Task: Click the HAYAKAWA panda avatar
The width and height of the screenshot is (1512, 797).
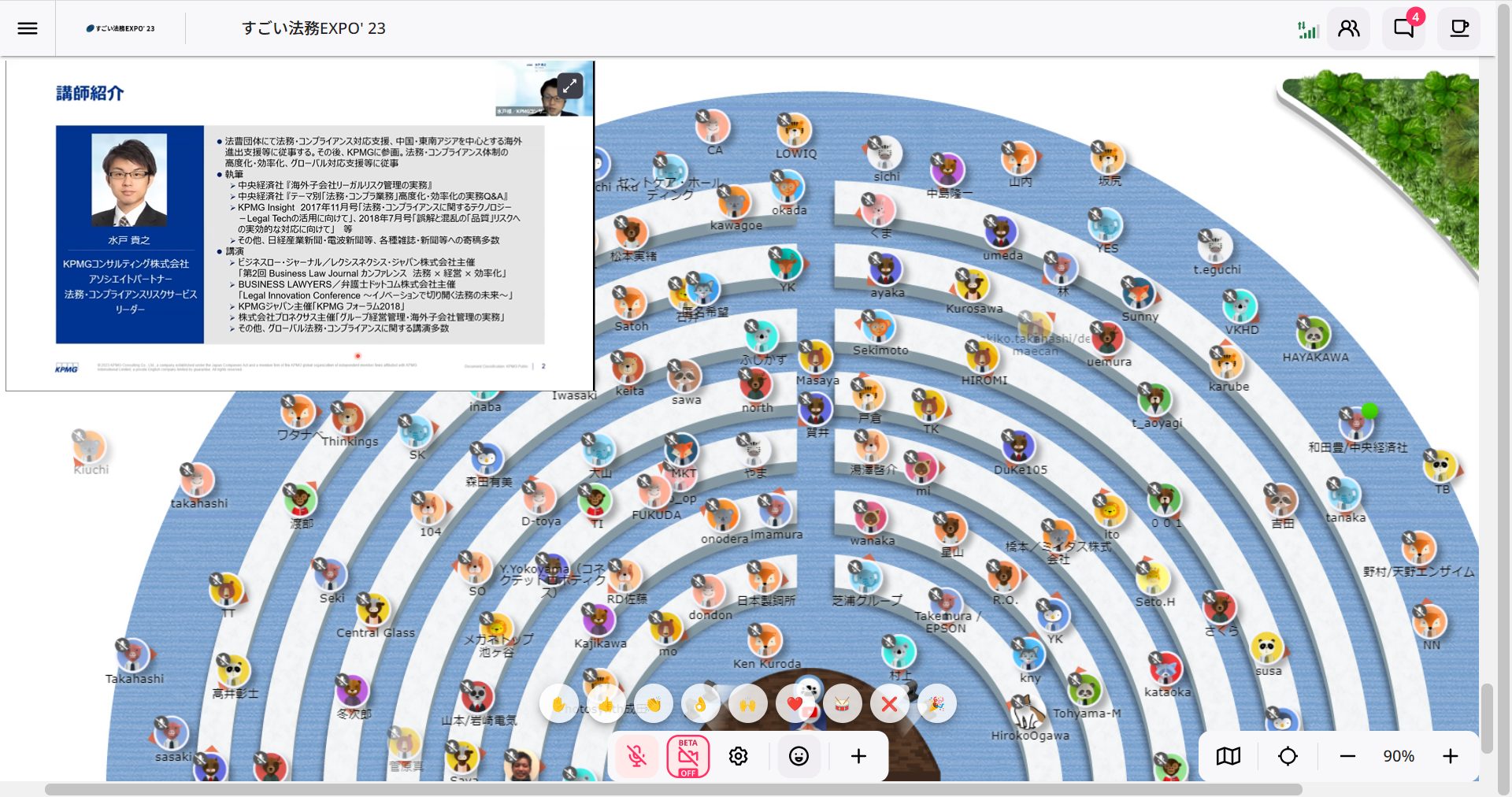Action: (1314, 335)
